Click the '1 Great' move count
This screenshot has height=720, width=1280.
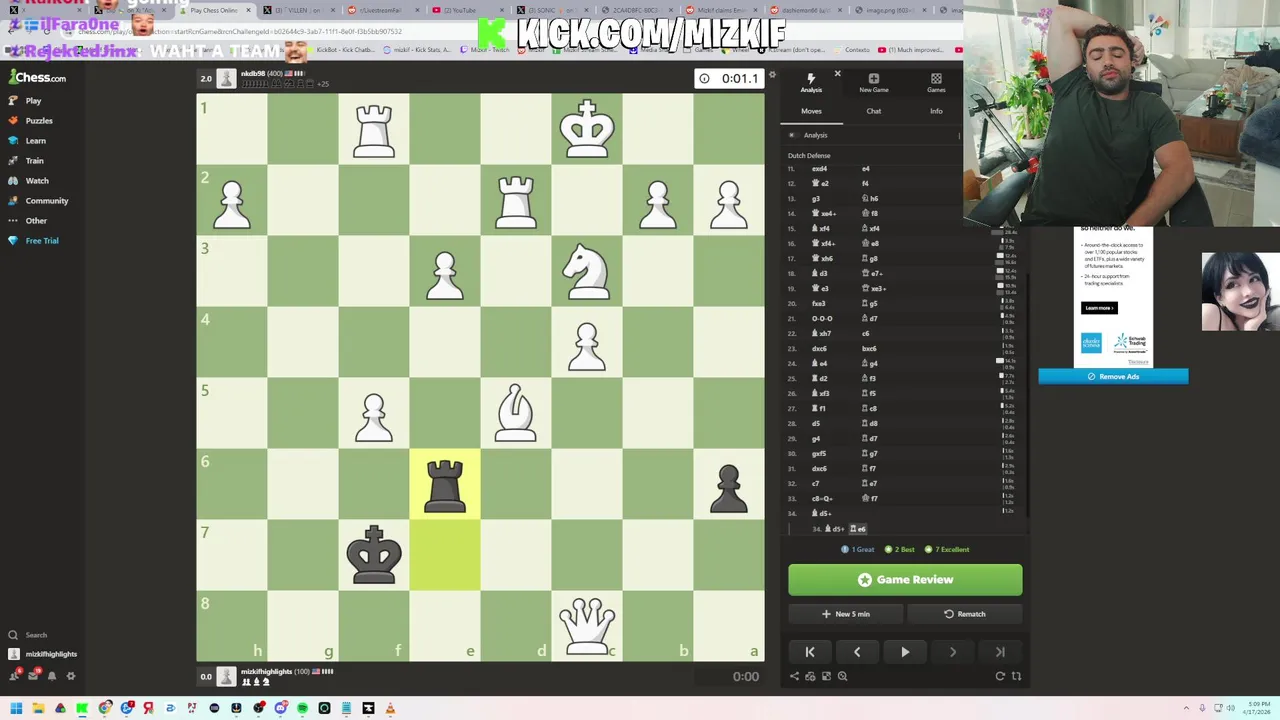(858, 549)
